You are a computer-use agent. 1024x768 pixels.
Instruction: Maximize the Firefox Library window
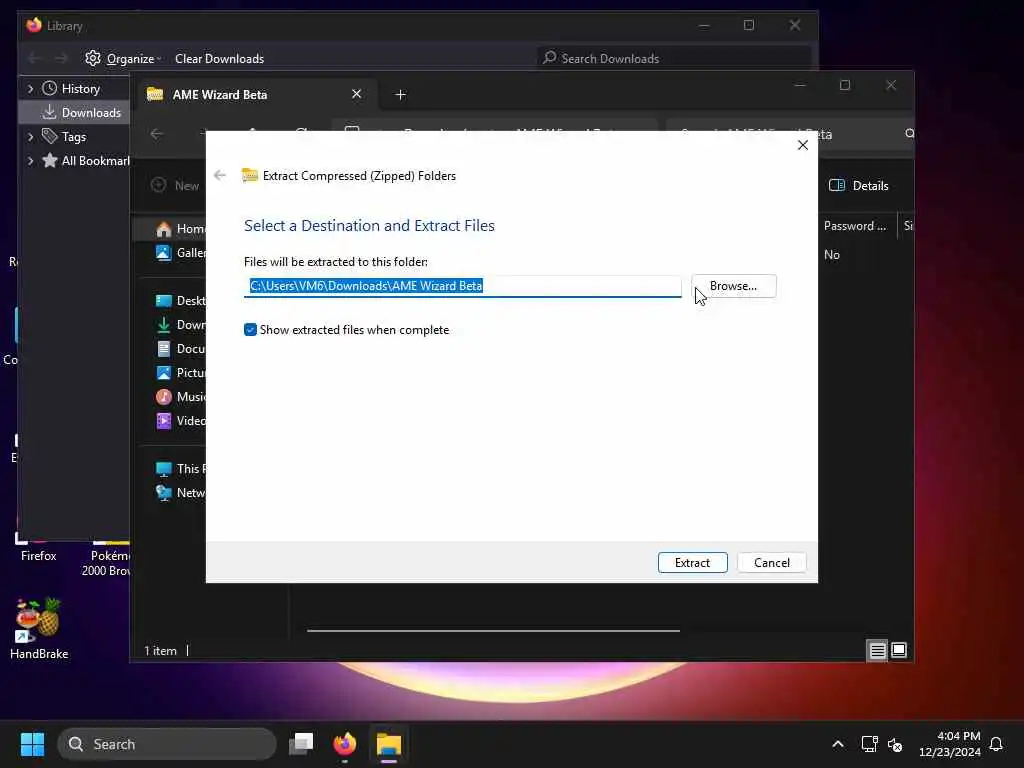pyautogui.click(x=749, y=25)
